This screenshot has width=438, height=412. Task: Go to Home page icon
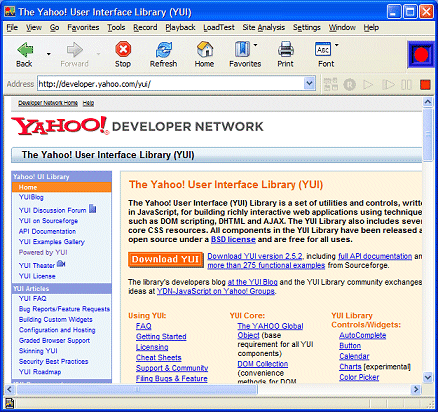click(x=205, y=50)
